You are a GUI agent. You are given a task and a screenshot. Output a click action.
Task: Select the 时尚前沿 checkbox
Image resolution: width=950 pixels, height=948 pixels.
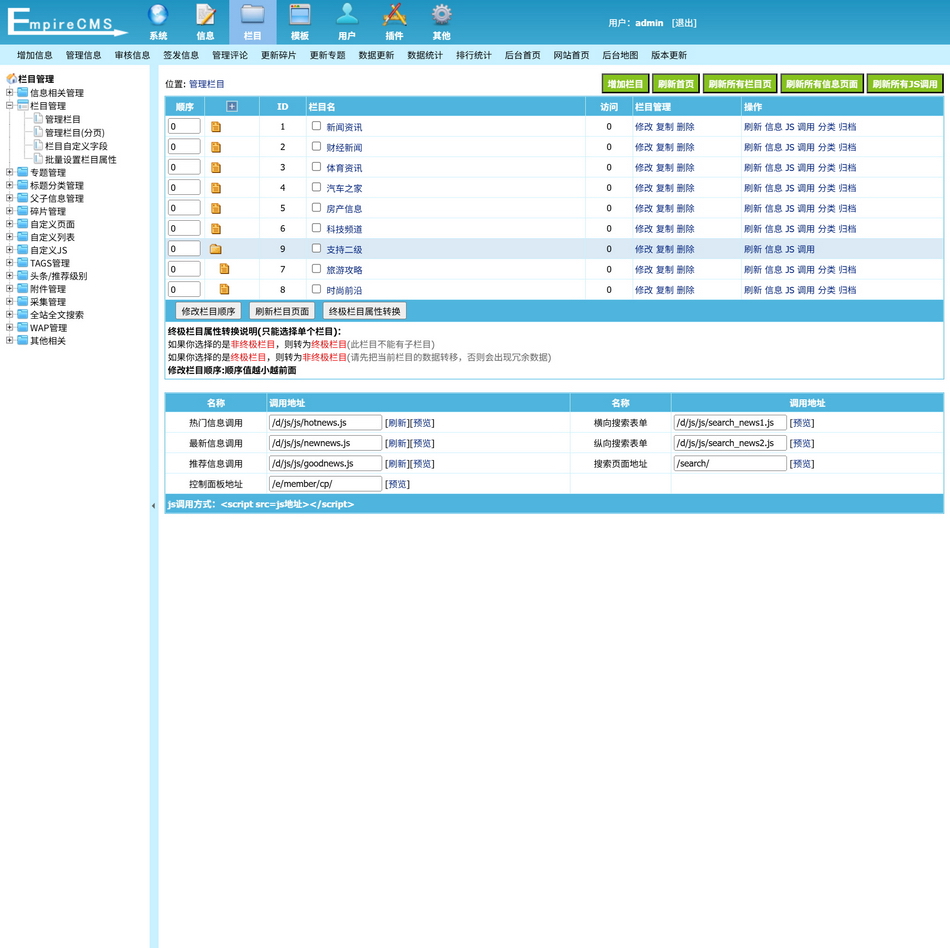pos(316,289)
